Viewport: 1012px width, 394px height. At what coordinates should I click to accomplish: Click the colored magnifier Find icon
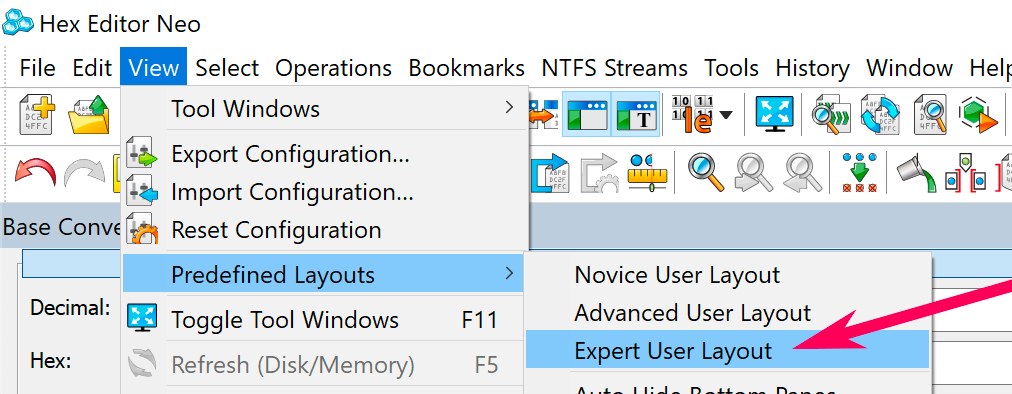[706, 173]
